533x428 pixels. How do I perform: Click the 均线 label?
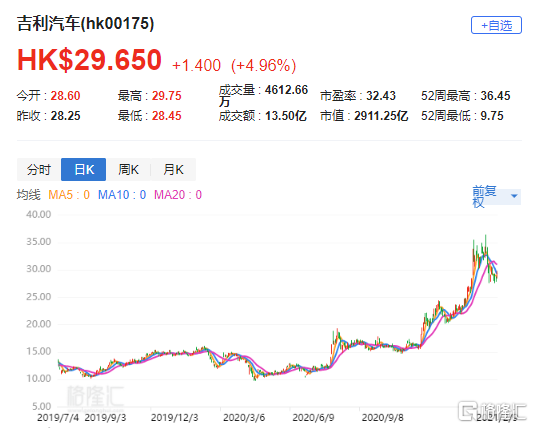coord(29,195)
